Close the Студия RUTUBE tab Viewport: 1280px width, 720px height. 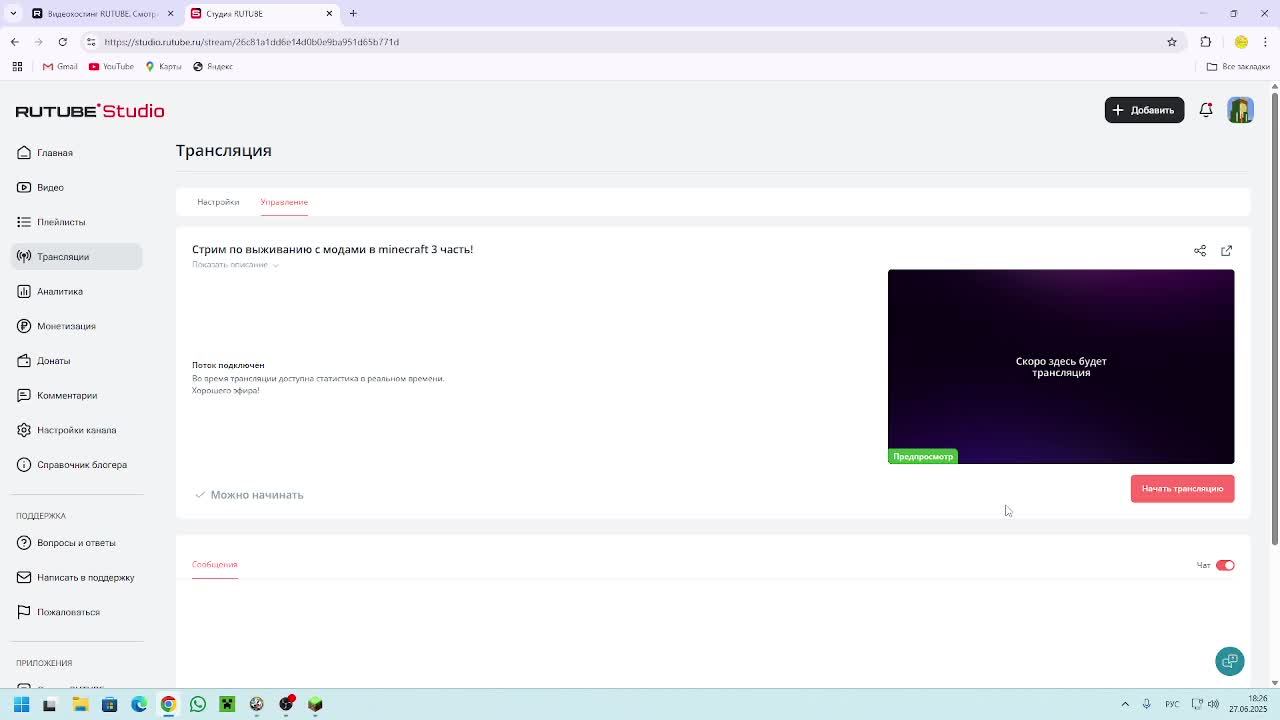329,14
